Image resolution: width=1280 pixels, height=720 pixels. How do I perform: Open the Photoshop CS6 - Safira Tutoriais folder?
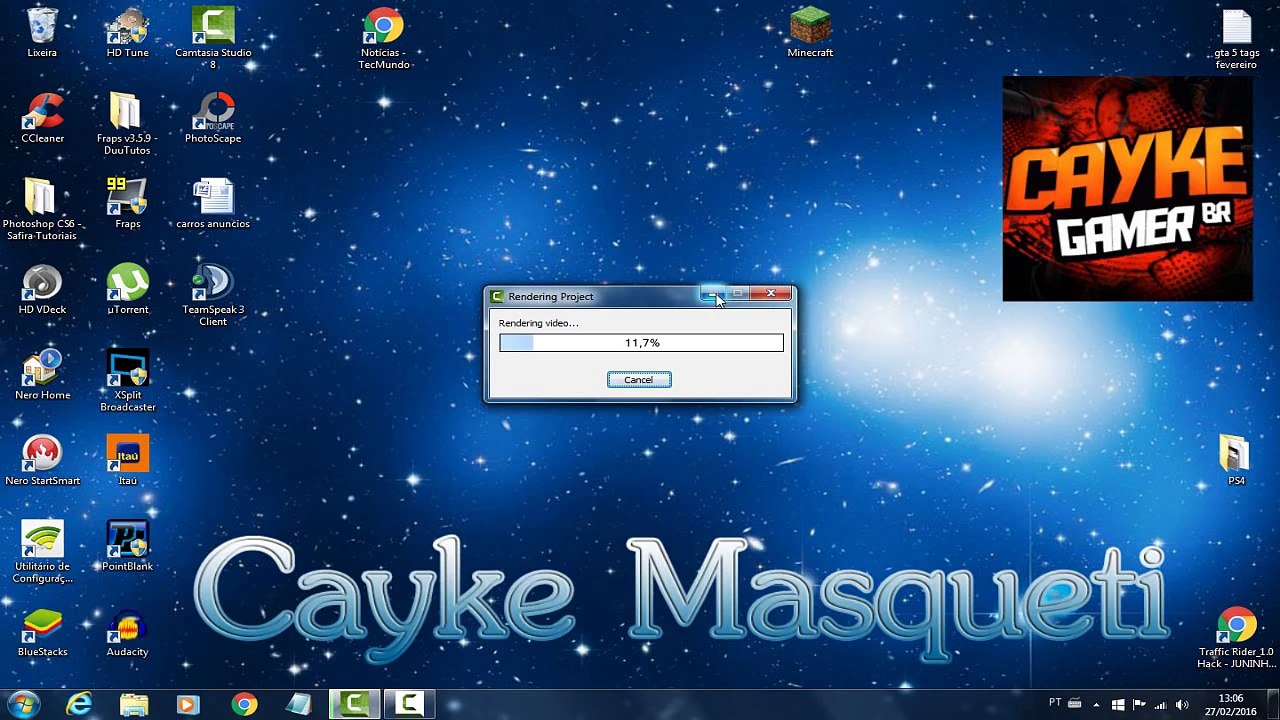click(41, 210)
